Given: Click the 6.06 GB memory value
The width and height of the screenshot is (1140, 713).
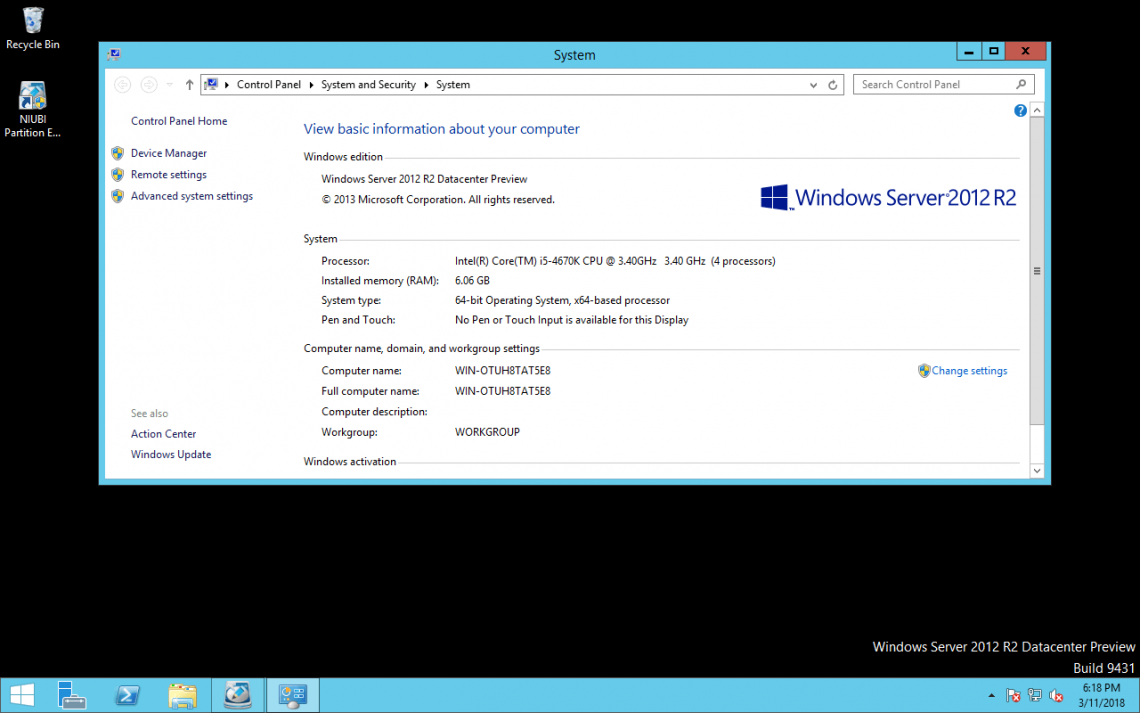Looking at the screenshot, I should tap(472, 281).
